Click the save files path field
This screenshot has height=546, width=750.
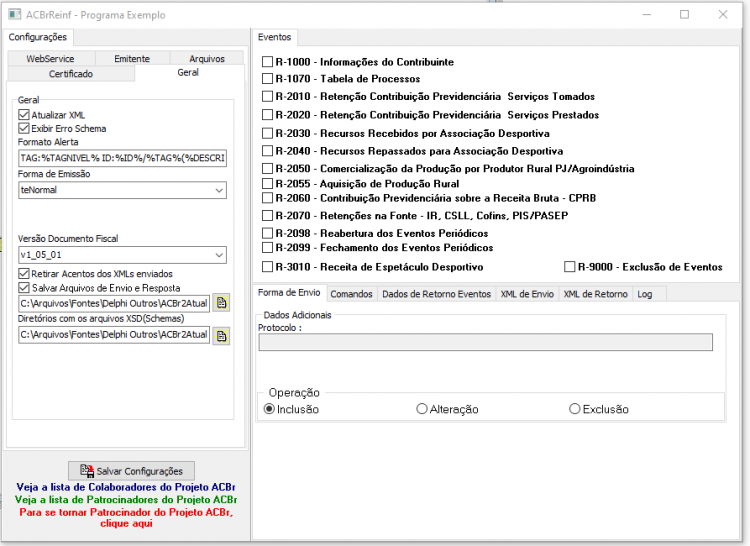(114, 303)
